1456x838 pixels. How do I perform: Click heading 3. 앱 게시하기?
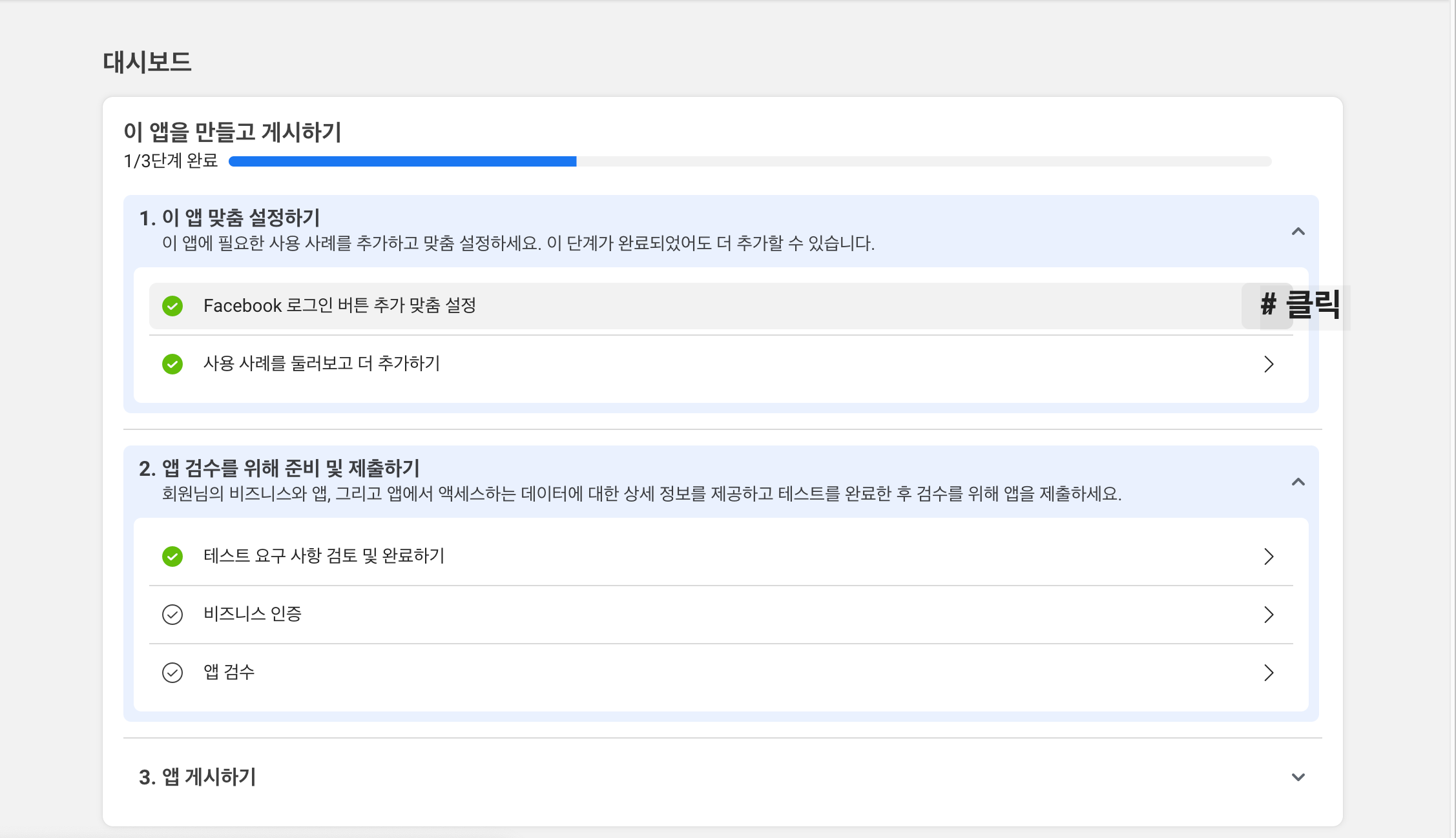click(x=197, y=777)
